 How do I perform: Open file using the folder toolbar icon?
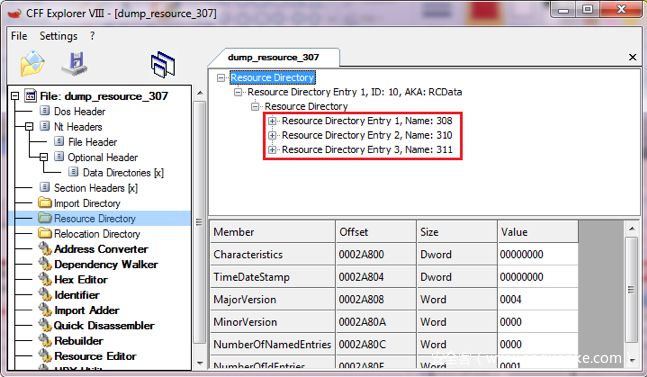click(32, 64)
